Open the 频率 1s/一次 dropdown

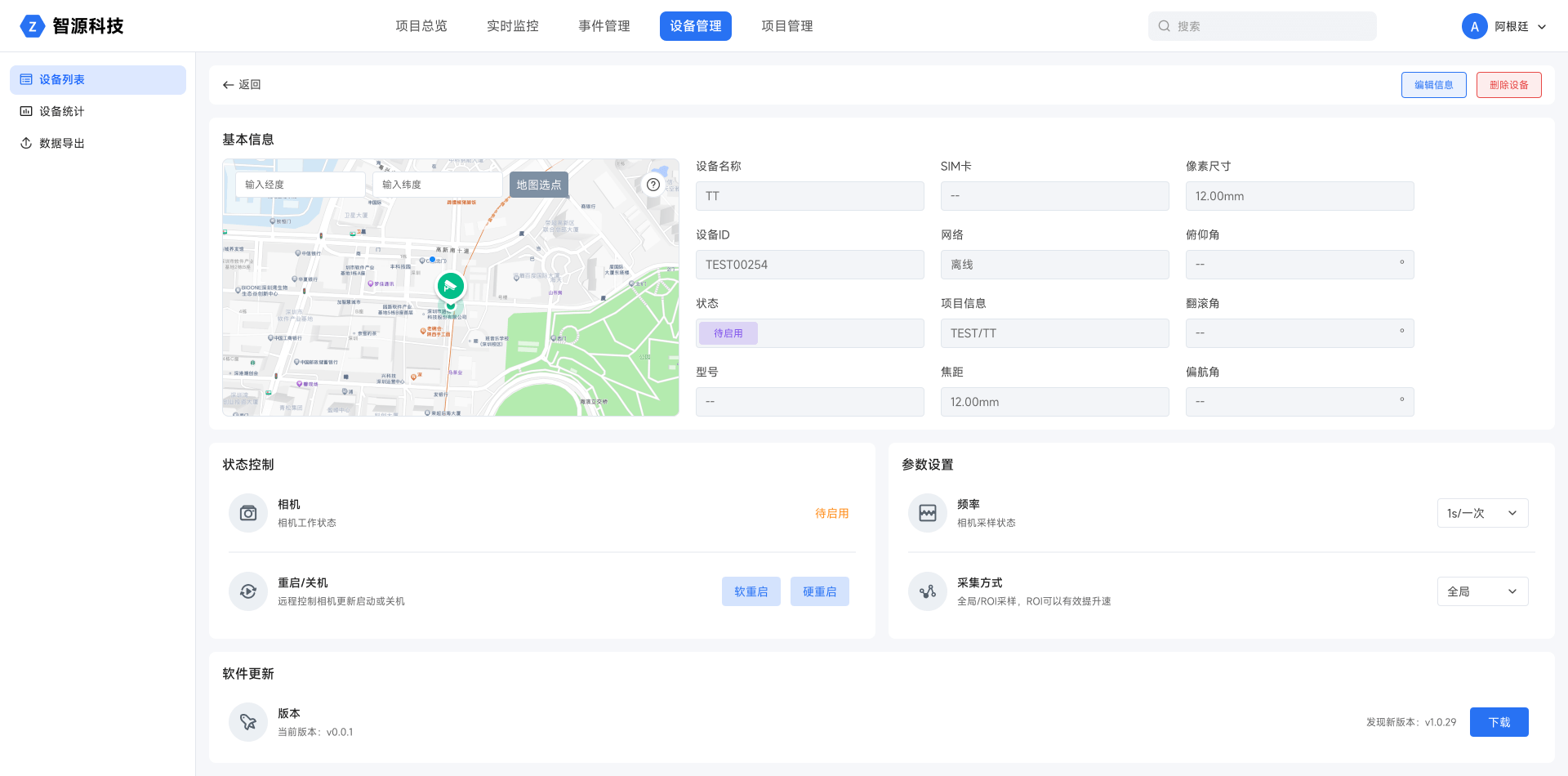coord(1482,513)
